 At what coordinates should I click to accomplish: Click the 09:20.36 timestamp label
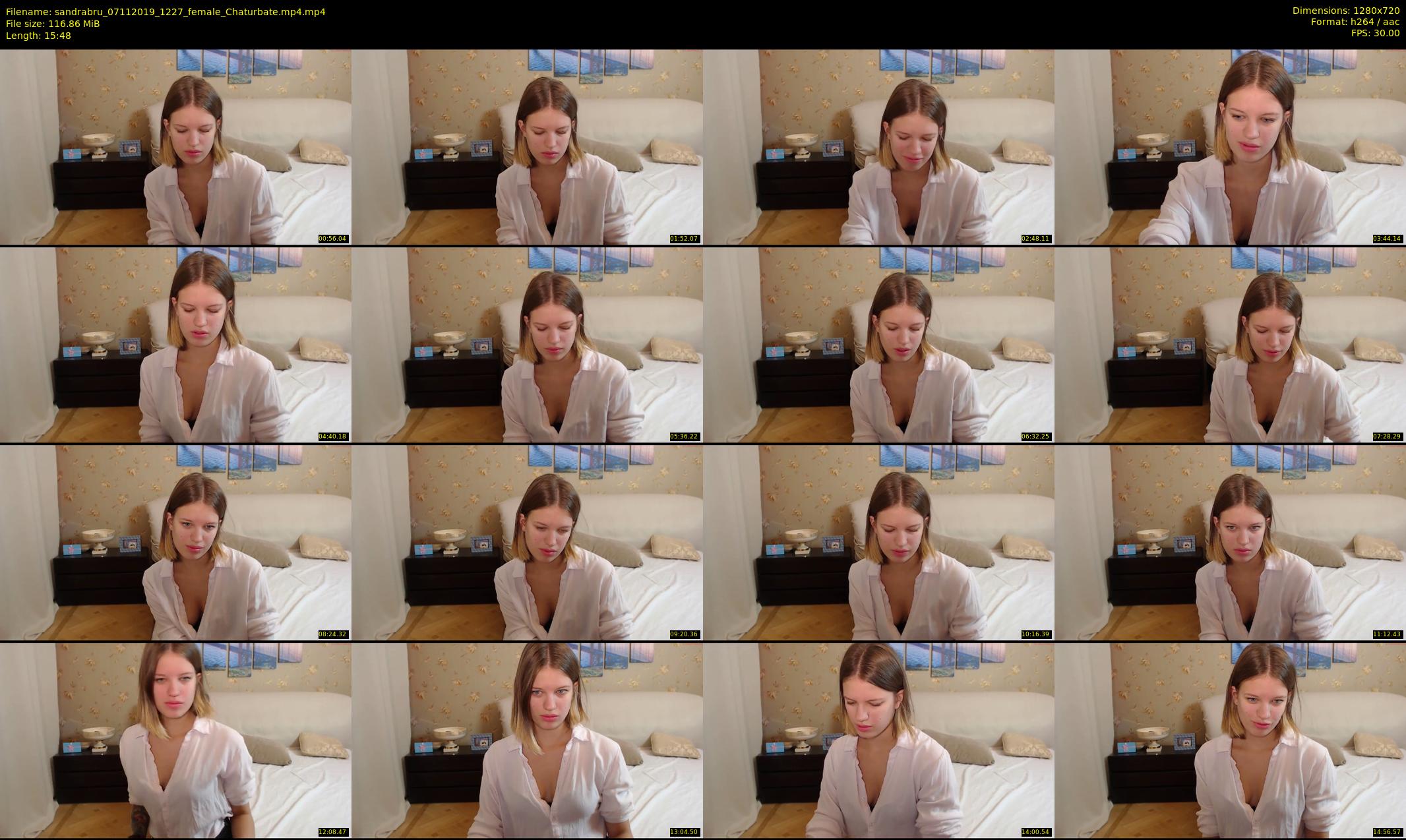(x=684, y=634)
